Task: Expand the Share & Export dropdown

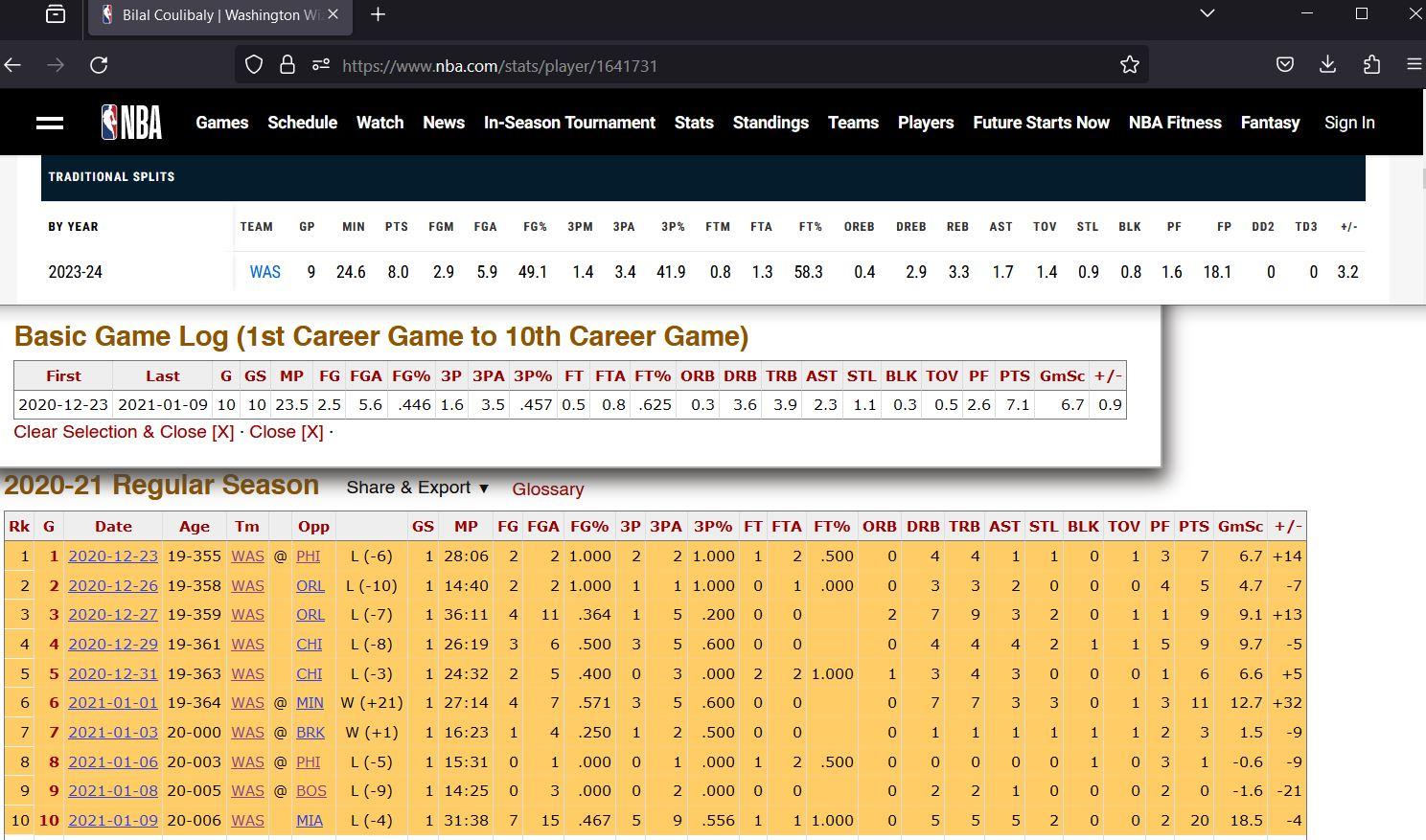Action: pos(418,488)
